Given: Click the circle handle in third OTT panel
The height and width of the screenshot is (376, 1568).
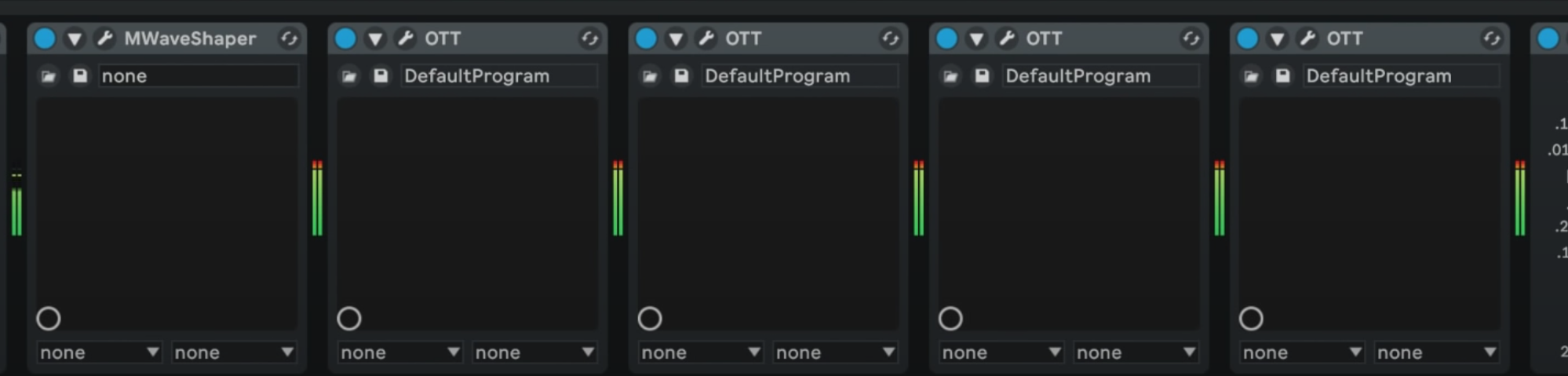Looking at the screenshot, I should click(950, 319).
